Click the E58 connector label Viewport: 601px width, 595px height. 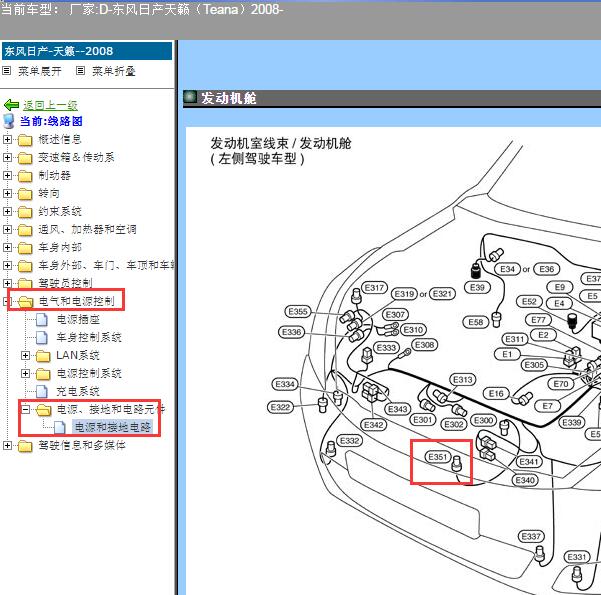coord(476,322)
